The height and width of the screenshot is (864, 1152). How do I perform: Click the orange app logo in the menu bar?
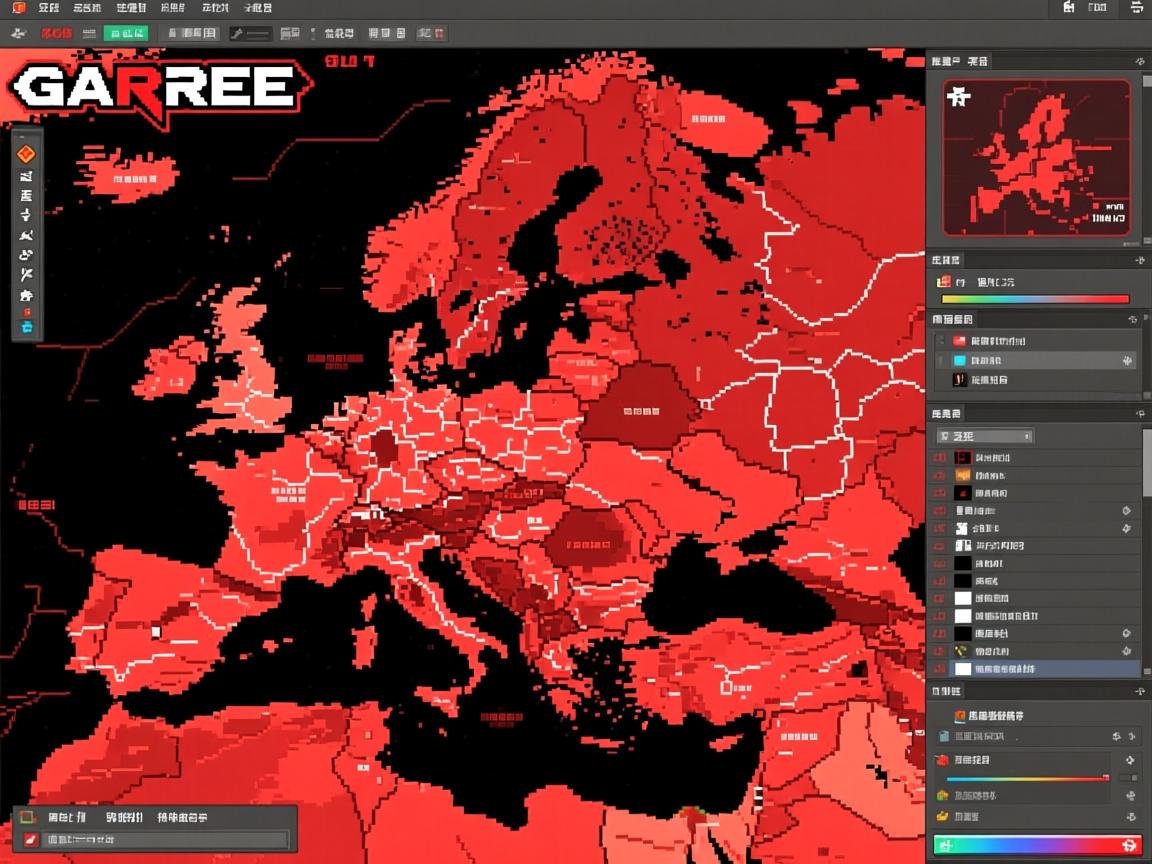pos(18,8)
